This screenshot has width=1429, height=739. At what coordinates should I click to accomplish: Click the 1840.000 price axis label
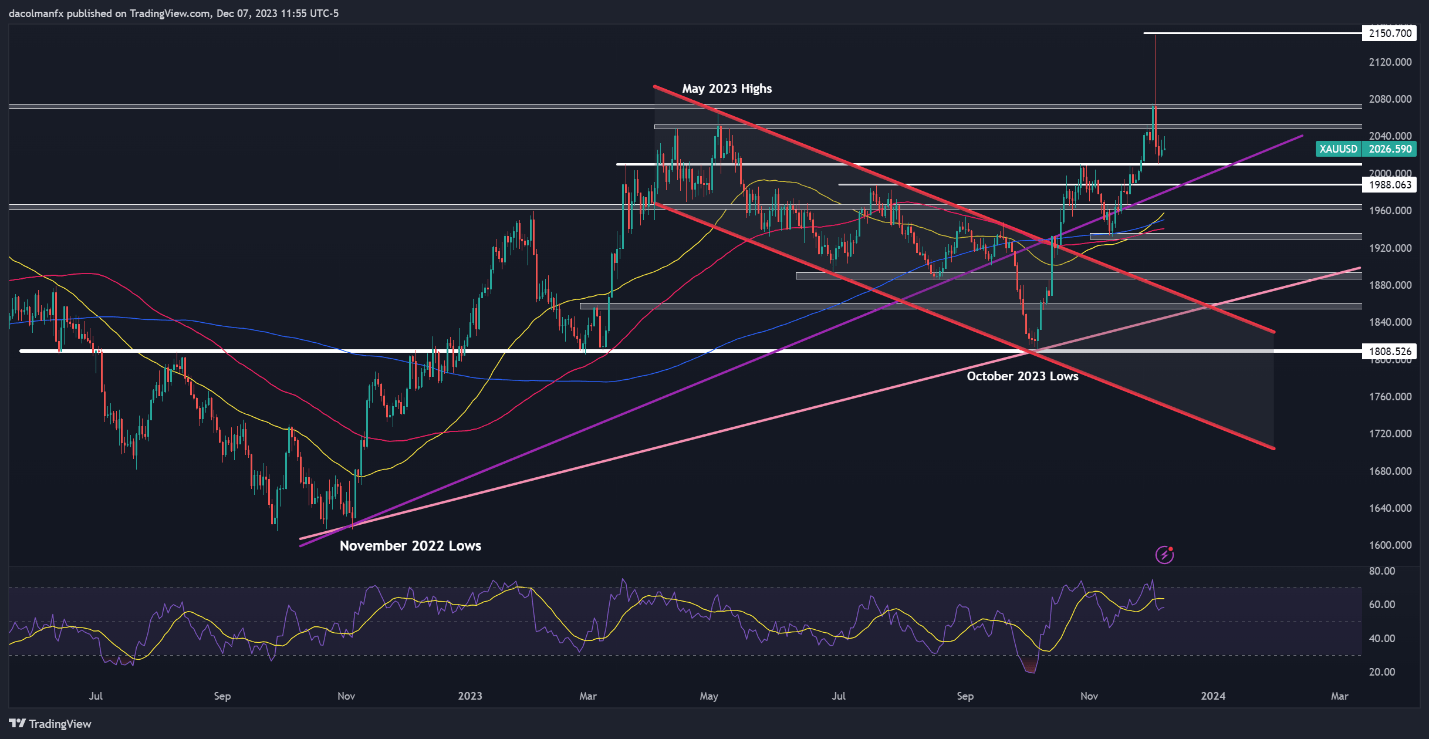pos(1390,322)
